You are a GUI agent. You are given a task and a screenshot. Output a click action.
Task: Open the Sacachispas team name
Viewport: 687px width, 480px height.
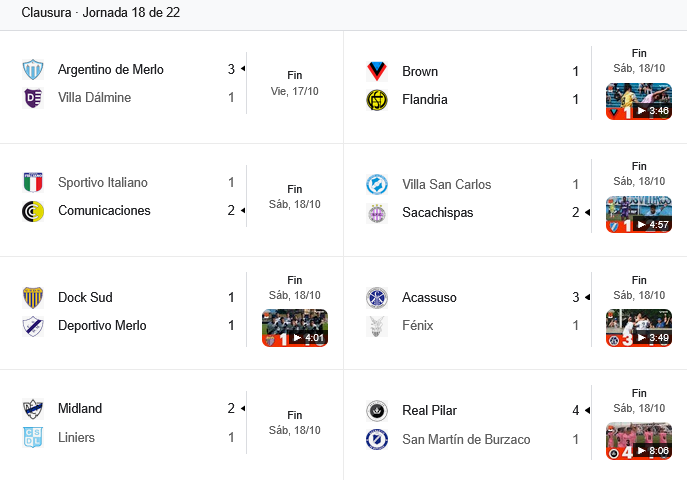(x=438, y=213)
